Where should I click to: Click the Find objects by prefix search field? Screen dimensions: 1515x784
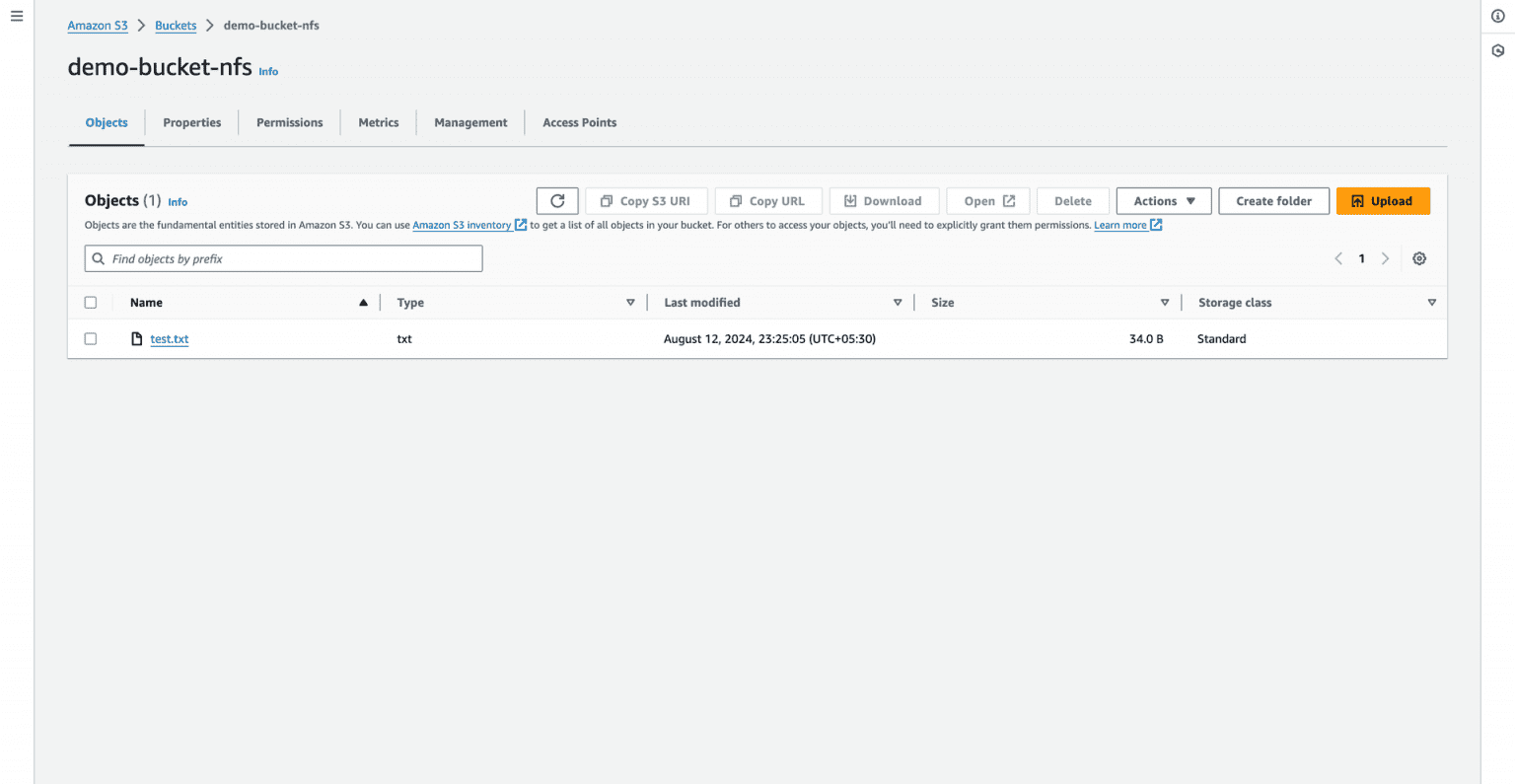click(x=283, y=257)
